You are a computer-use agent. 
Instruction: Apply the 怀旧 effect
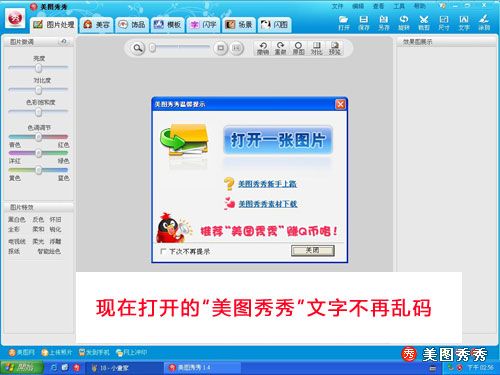coord(55,219)
